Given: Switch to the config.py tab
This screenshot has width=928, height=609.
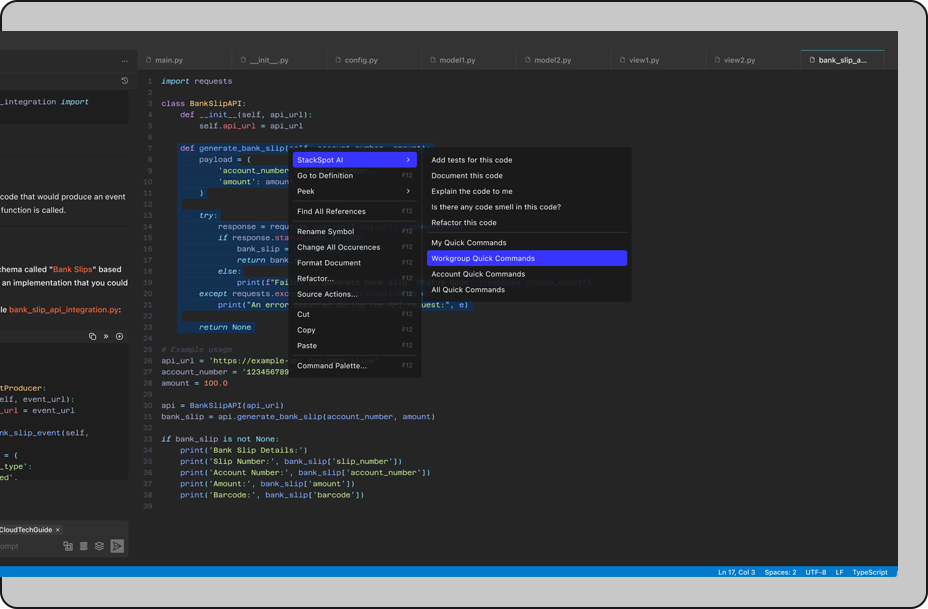Looking at the screenshot, I should click(360, 60).
